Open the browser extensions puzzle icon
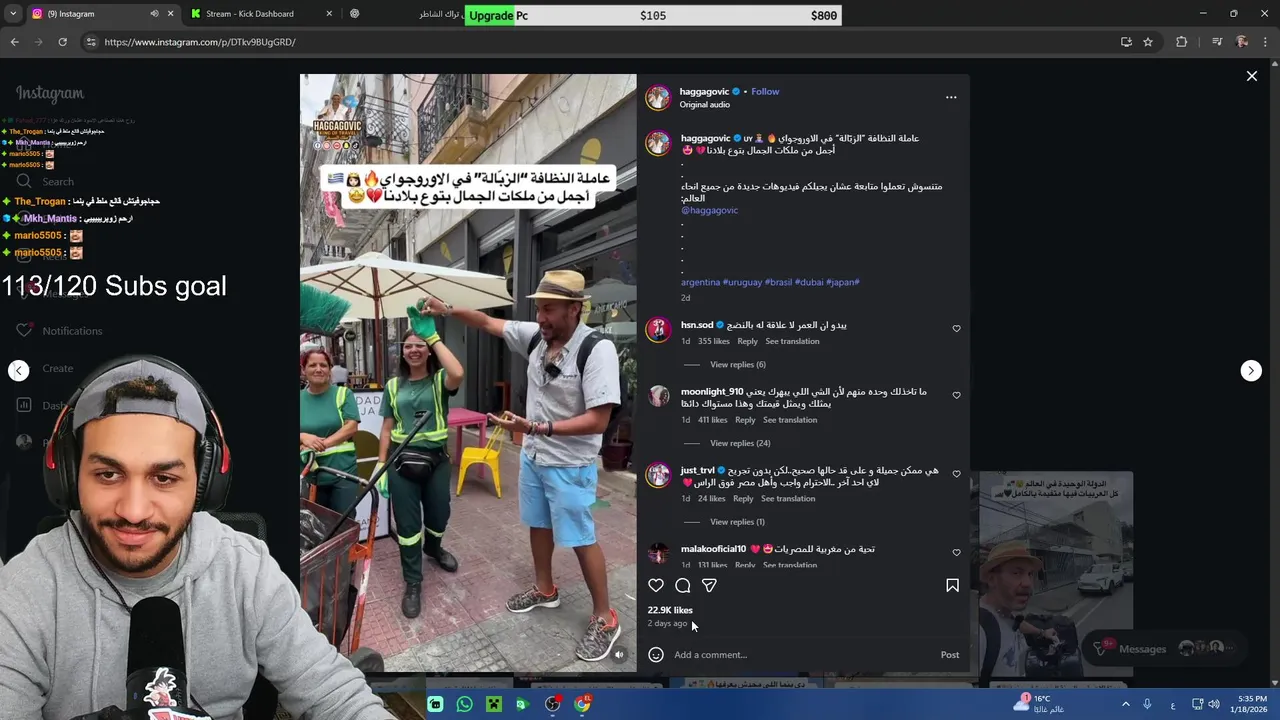This screenshot has height=720, width=1280. click(x=1181, y=42)
